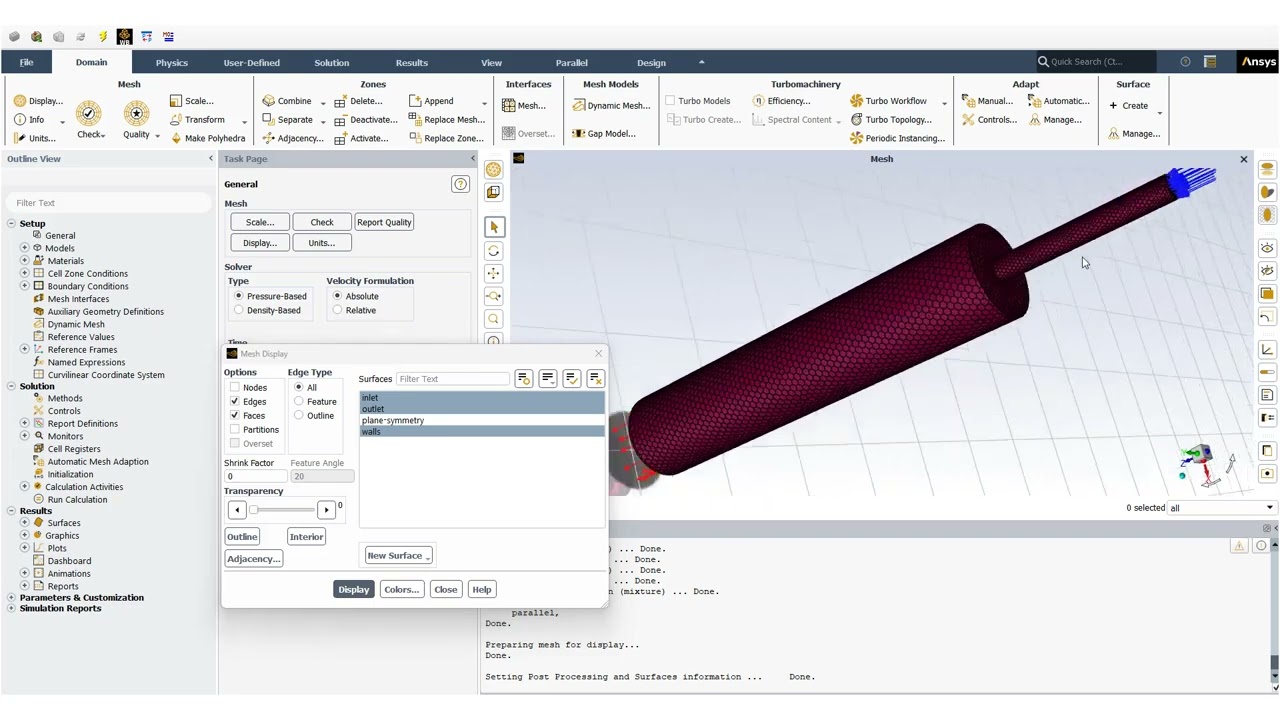
Task: Click the Colors button in Mesh Display
Action: [401, 590]
